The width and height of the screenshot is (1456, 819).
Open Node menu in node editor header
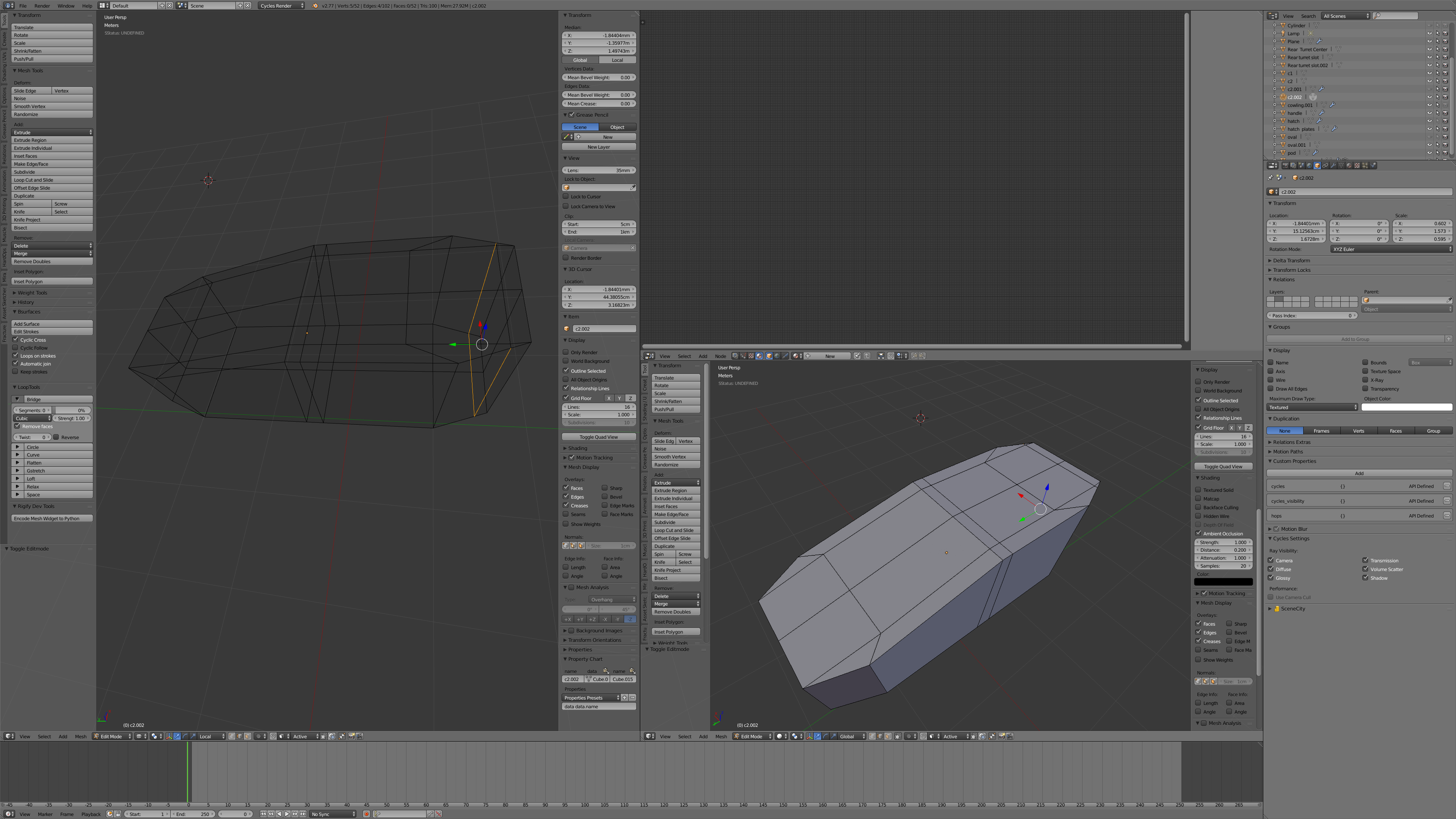(x=720, y=356)
